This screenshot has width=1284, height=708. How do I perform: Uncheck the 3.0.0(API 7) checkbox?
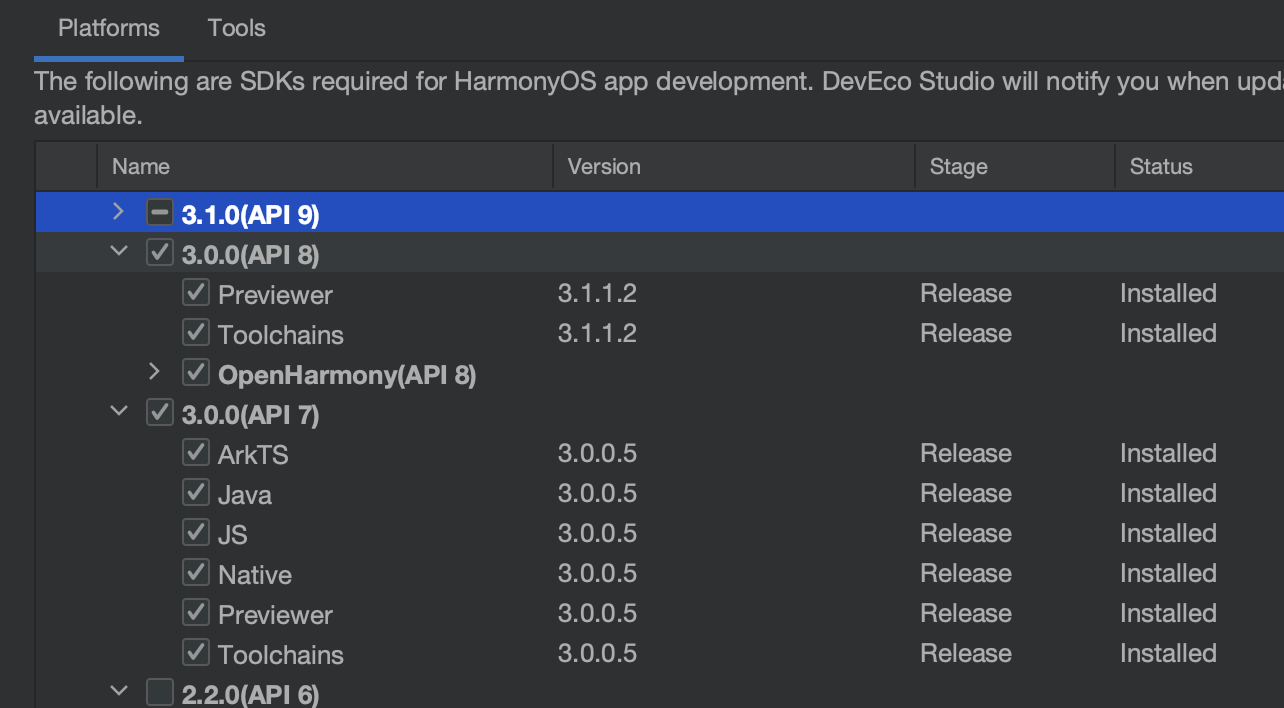(160, 413)
